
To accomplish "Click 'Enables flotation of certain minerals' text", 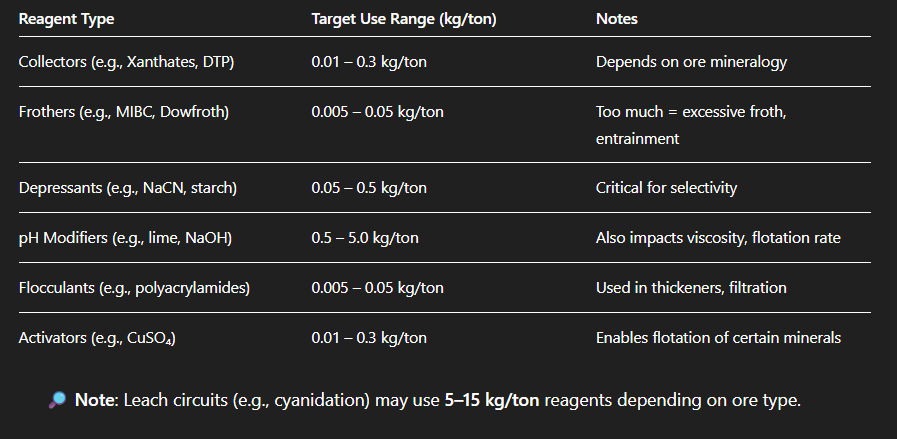I will pos(718,338).
